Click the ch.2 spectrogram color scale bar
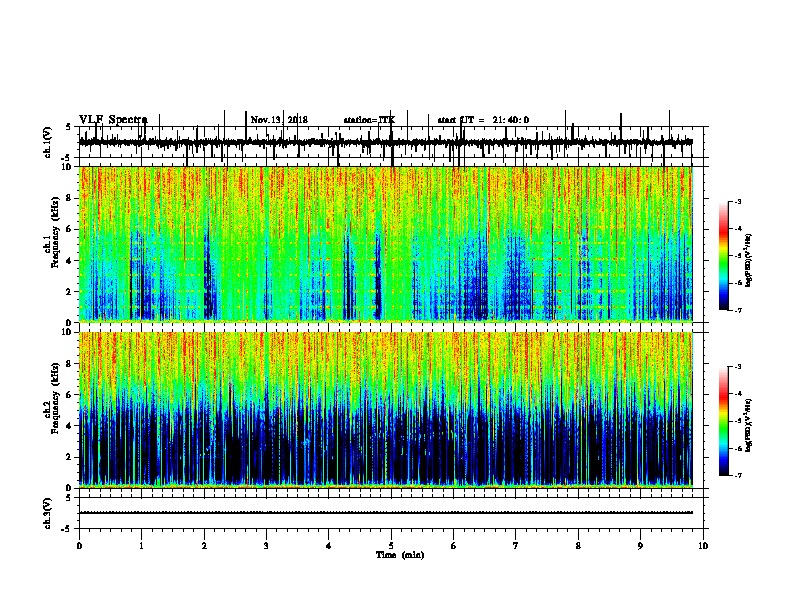Image resolution: width=792 pixels, height=612 pixels. [x=724, y=421]
